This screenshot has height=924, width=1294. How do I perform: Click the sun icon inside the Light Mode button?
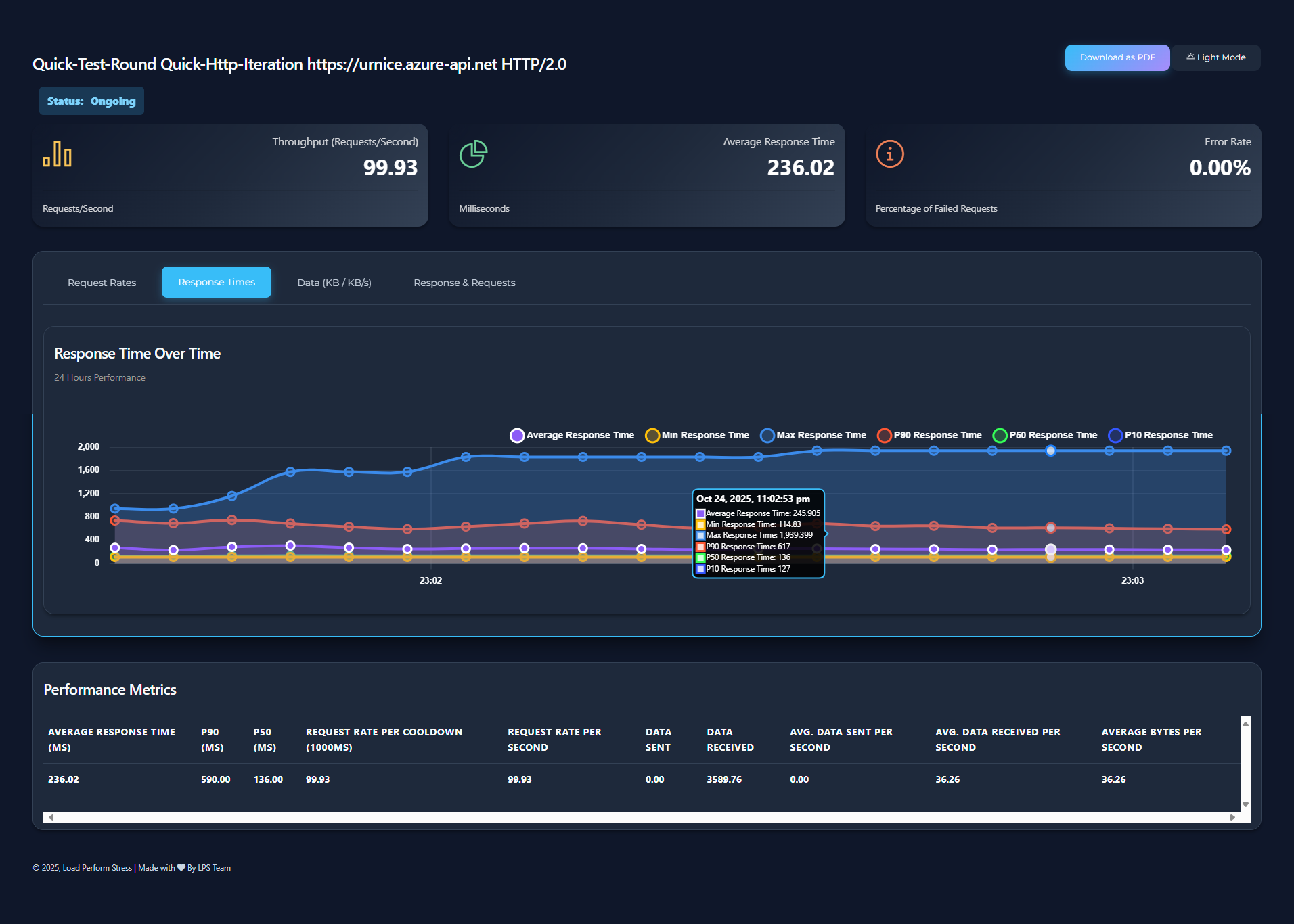pos(1190,57)
